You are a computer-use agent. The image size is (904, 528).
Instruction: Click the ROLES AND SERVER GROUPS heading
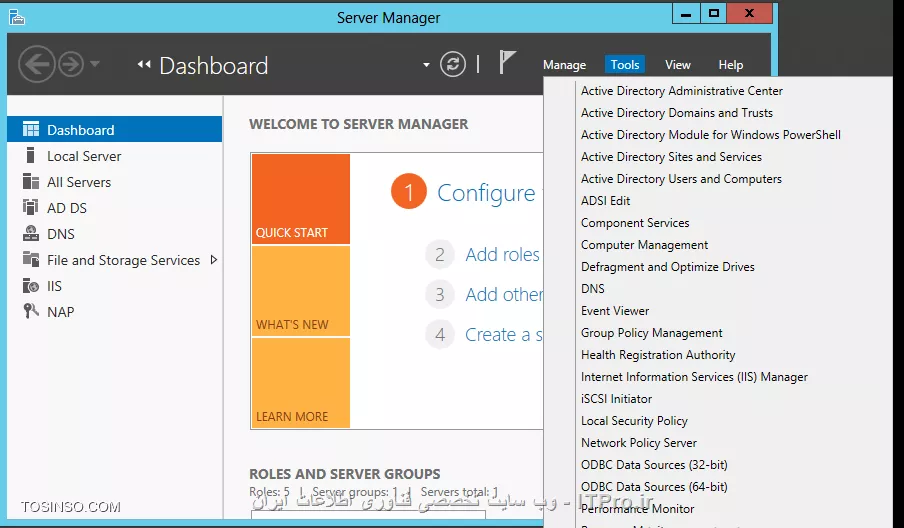(x=345, y=474)
